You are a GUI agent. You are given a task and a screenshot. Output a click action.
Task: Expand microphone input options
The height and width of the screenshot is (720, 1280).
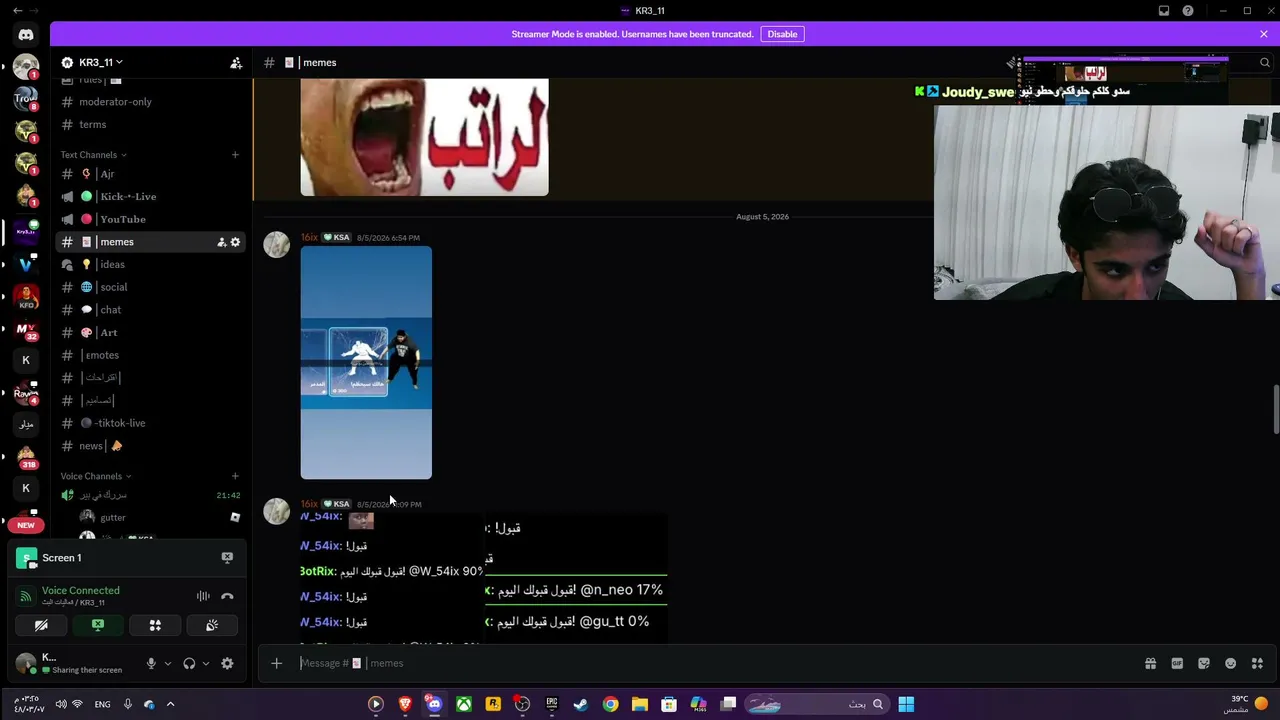pyautogui.click(x=167, y=663)
